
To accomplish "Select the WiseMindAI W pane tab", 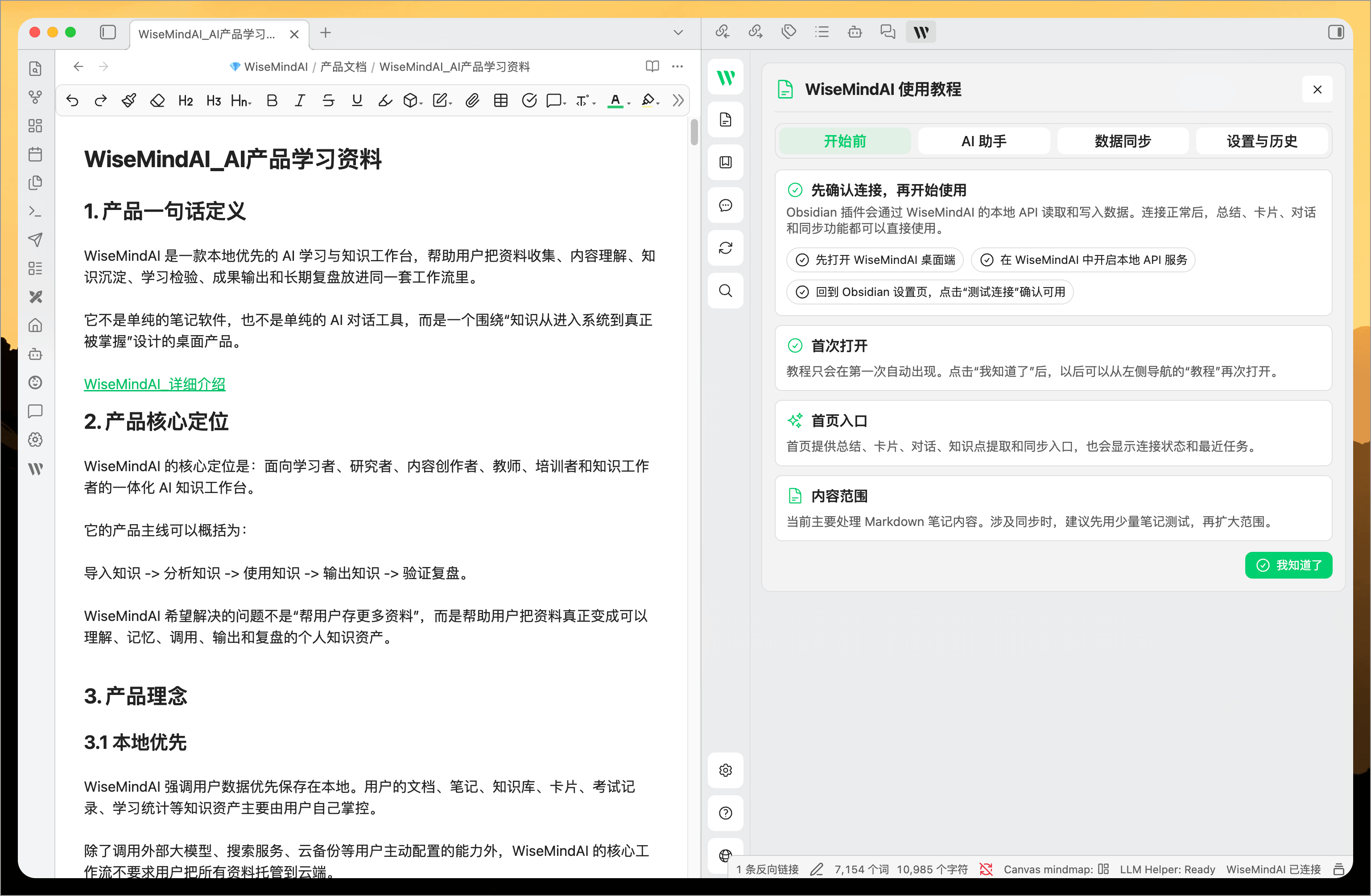I will coord(921,32).
